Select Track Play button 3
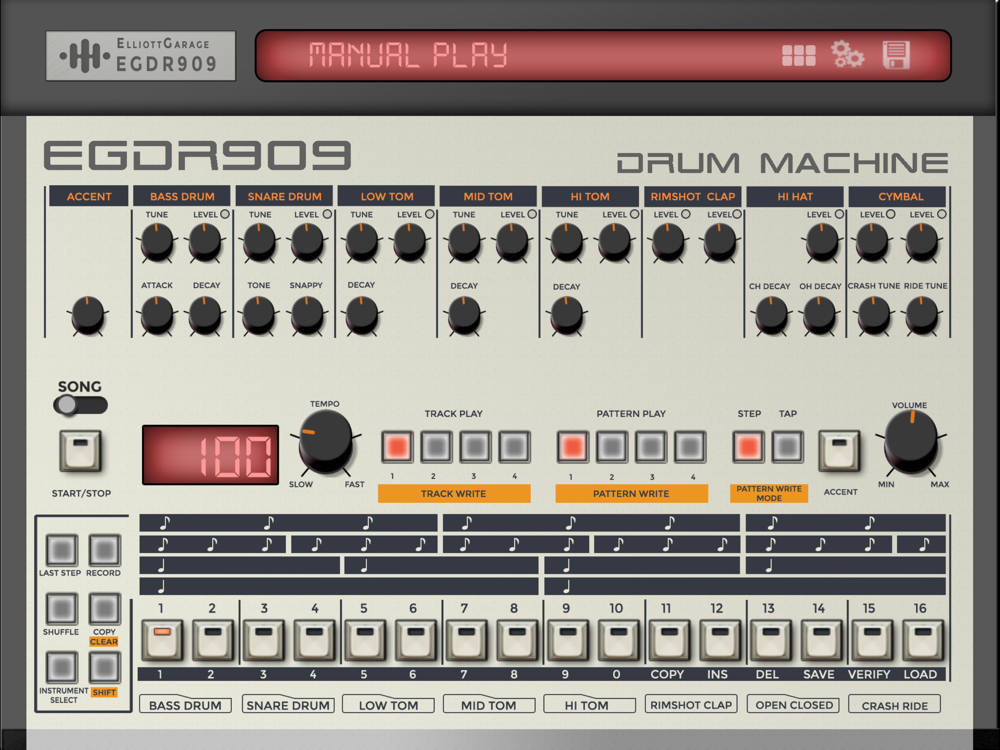The image size is (1000, 750). pos(475,446)
